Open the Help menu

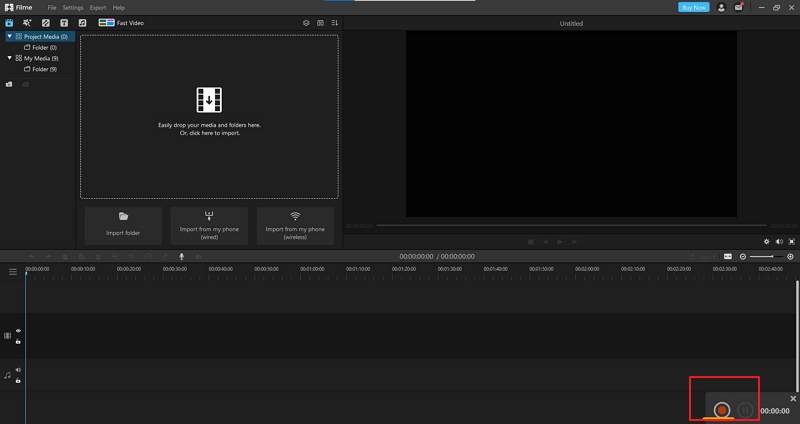click(x=118, y=8)
